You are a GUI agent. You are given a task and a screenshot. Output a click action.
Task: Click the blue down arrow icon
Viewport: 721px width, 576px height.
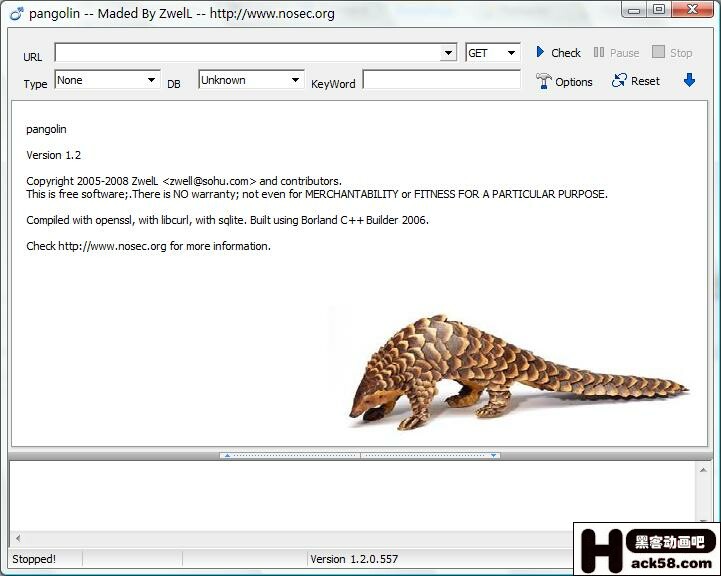pyautogui.click(x=689, y=80)
